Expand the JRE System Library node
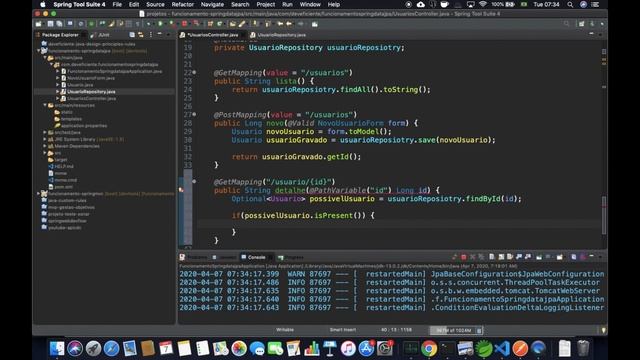 (45, 139)
